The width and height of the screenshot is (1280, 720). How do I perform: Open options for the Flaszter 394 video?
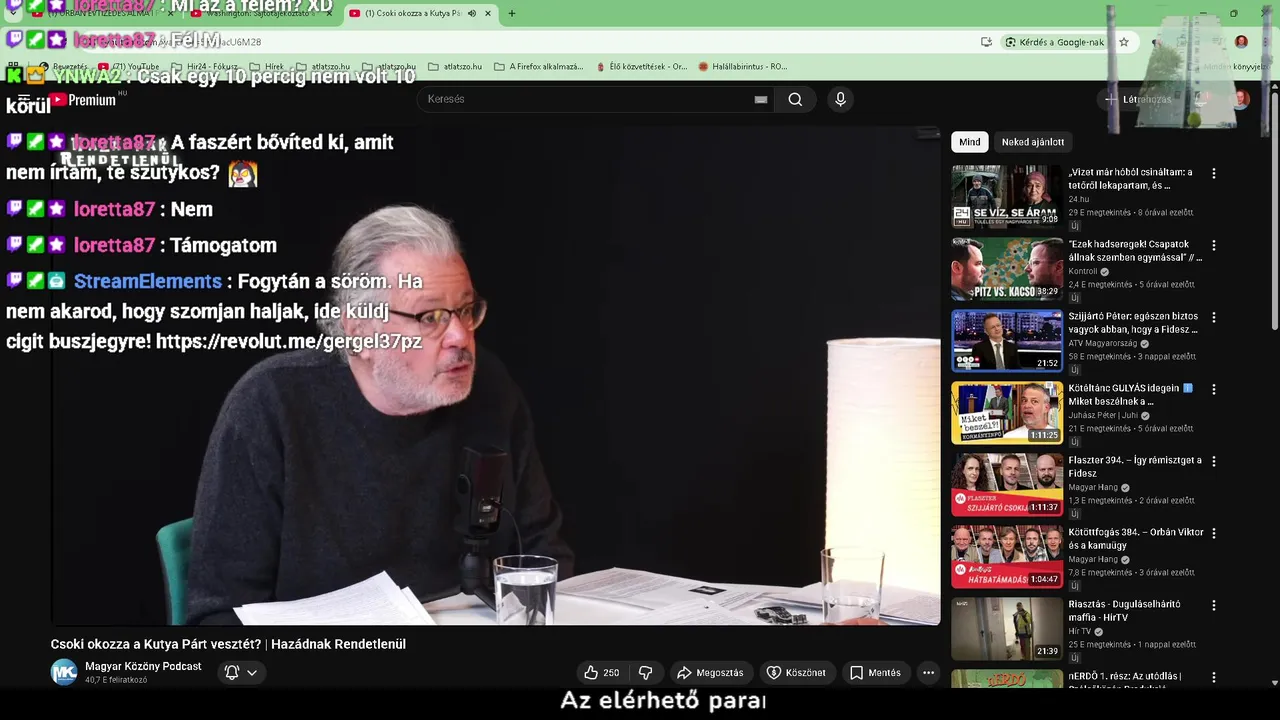pos(1214,461)
